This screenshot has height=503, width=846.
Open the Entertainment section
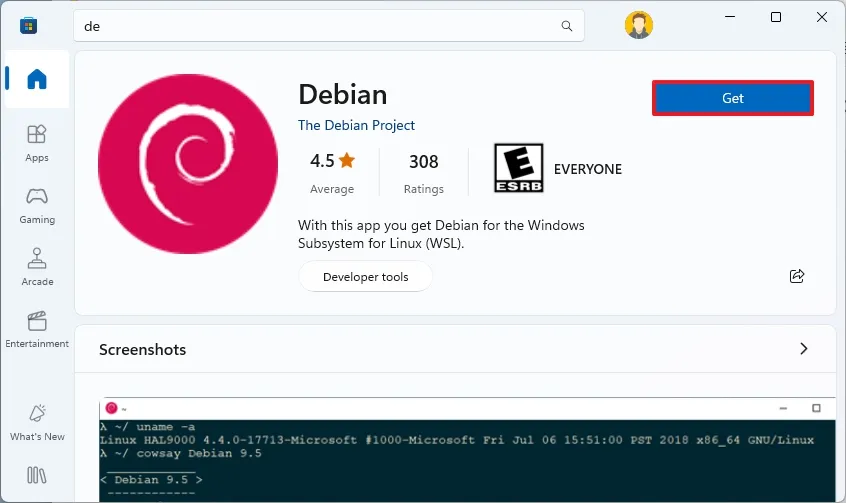pos(37,329)
